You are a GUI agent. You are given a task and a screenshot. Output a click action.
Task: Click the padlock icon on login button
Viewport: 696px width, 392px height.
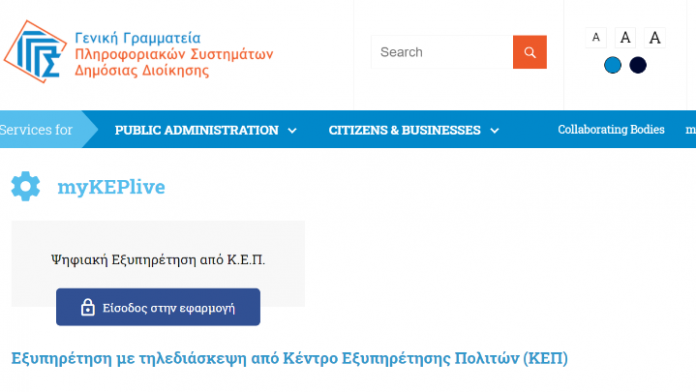(x=88, y=307)
